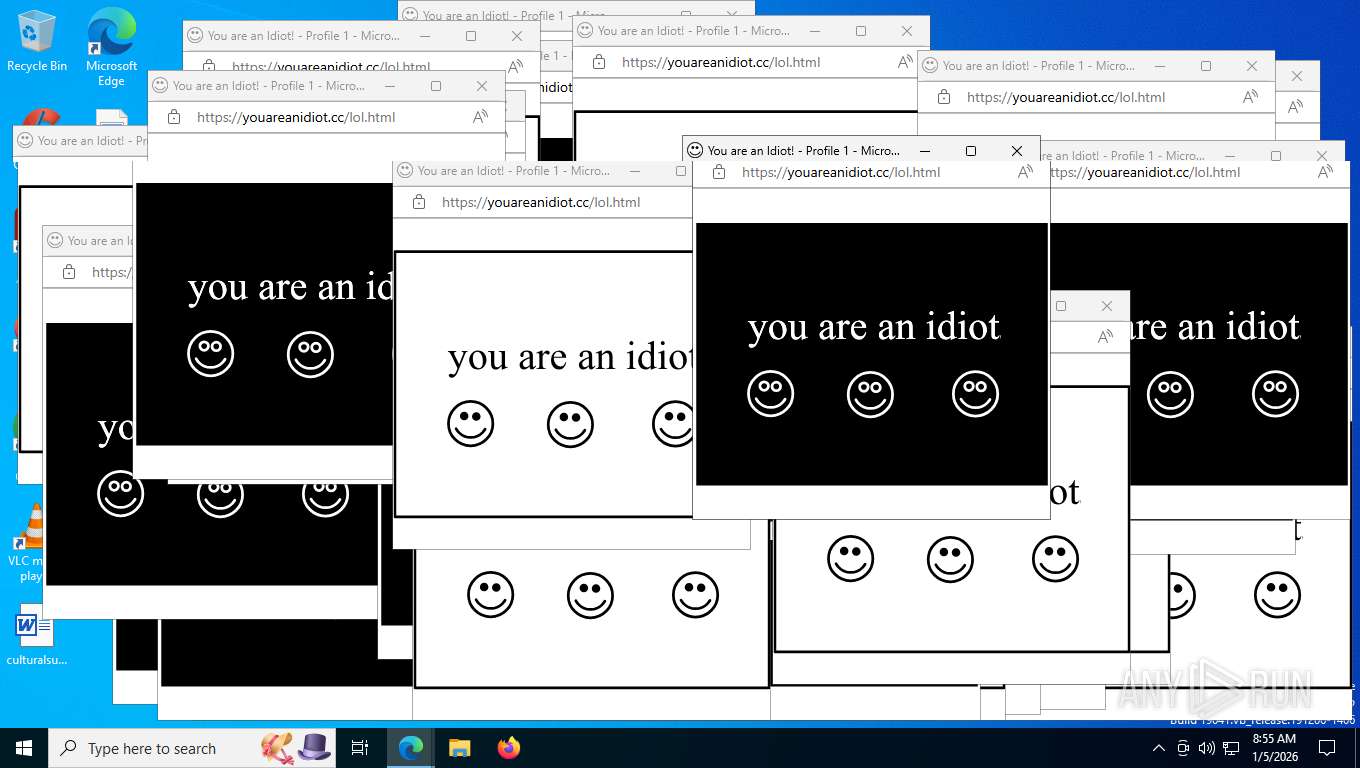Open the Microsoft Edge desktop shortcut
Image resolution: width=1360 pixels, height=768 pixels.
[111, 48]
